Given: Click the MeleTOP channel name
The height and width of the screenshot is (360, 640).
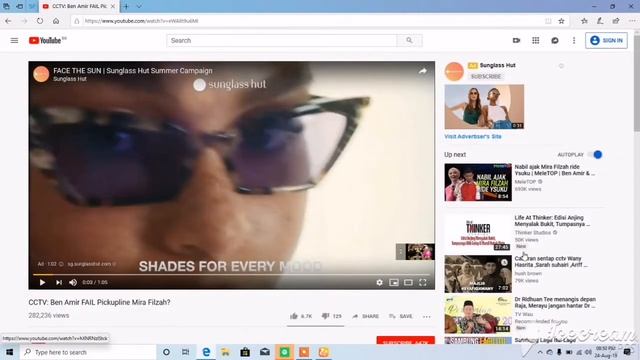Looking at the screenshot, I should 525,182.
